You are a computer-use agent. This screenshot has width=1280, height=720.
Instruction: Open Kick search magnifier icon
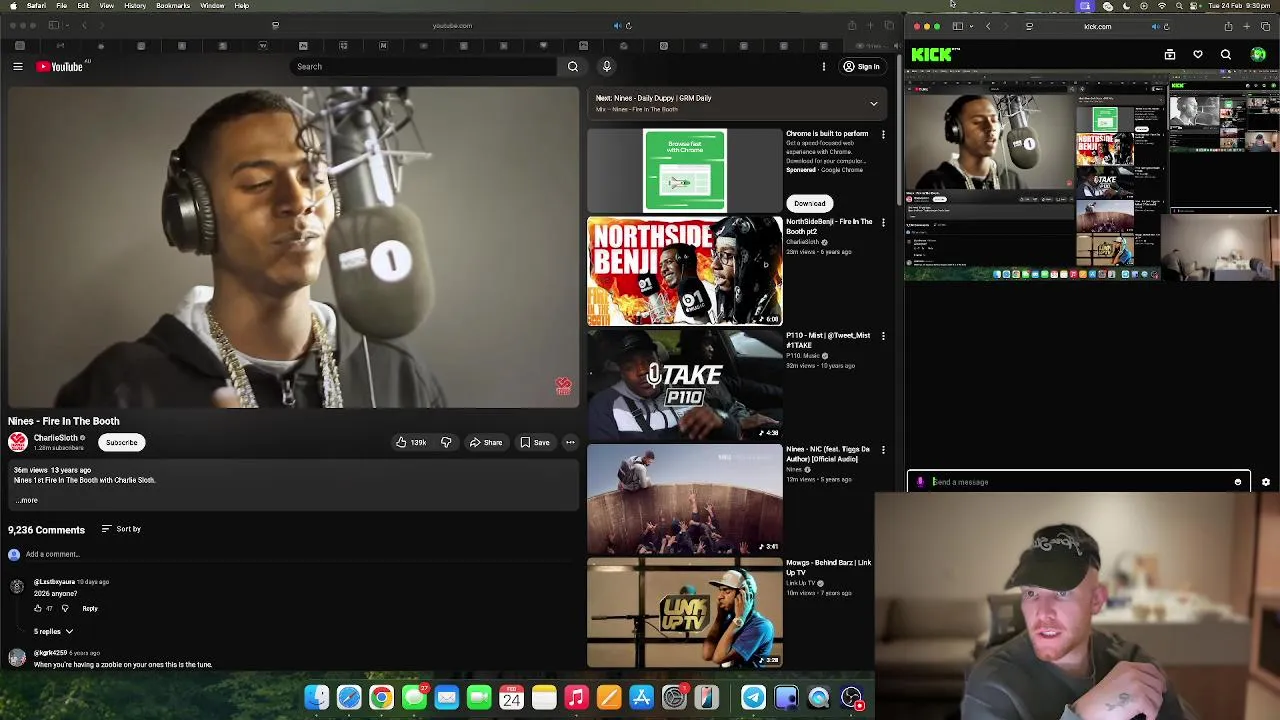(x=1226, y=55)
